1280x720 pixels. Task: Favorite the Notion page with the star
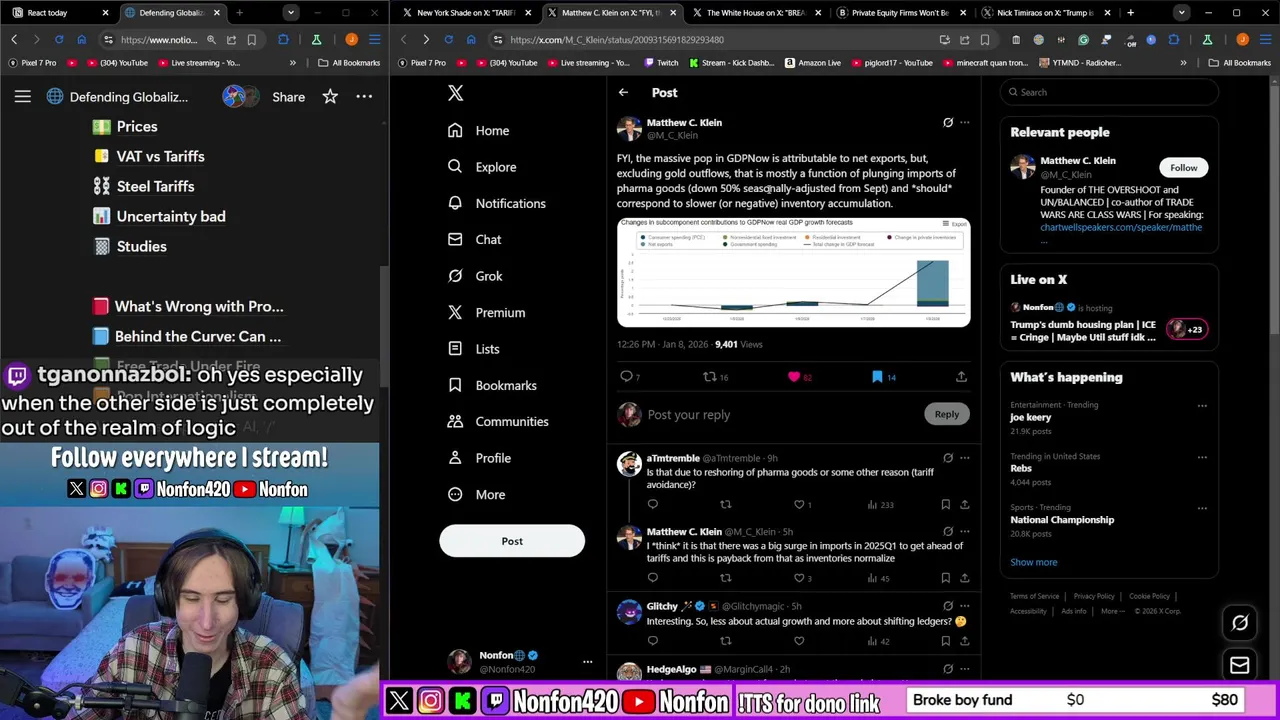click(x=330, y=97)
